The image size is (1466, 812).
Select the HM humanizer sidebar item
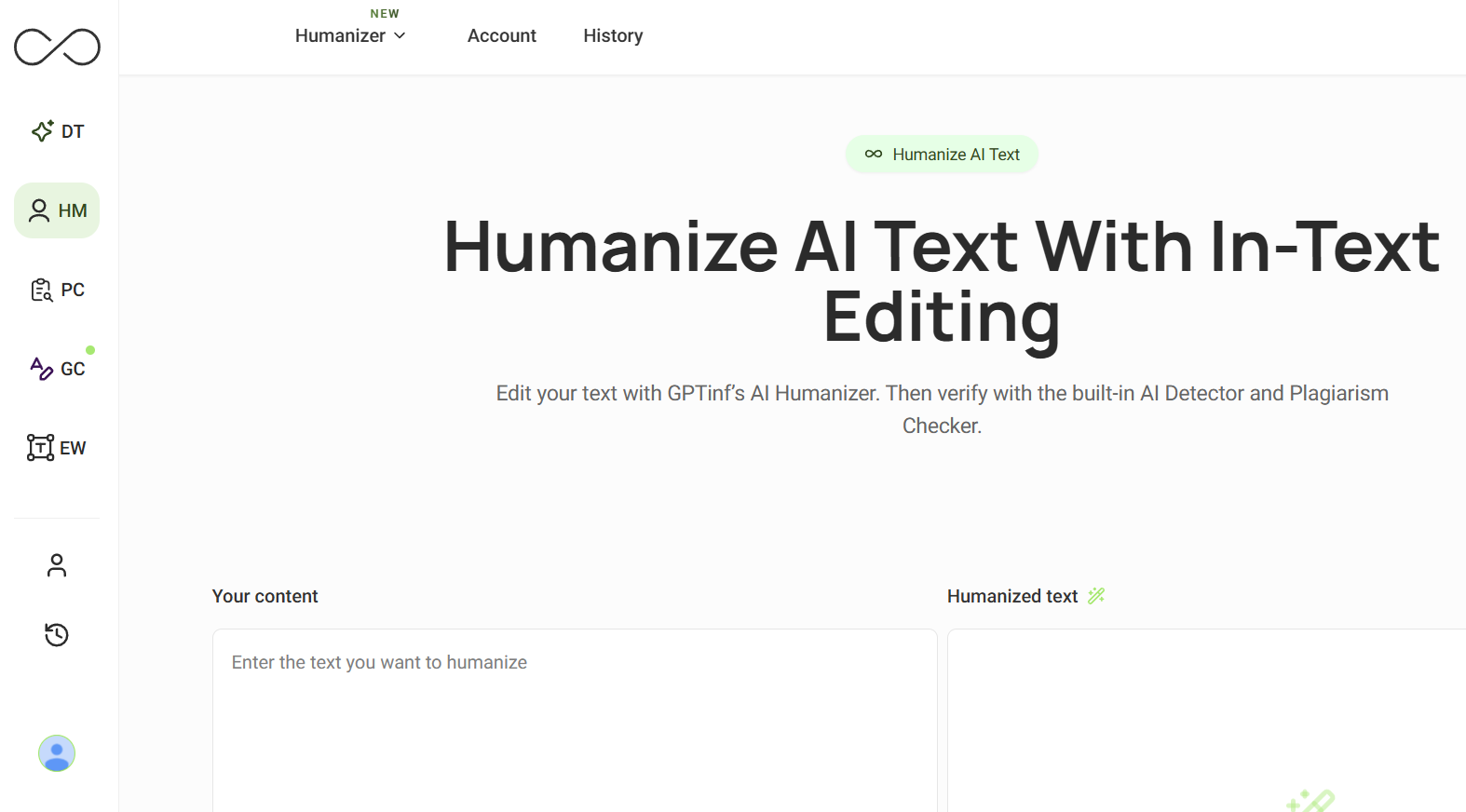57,210
